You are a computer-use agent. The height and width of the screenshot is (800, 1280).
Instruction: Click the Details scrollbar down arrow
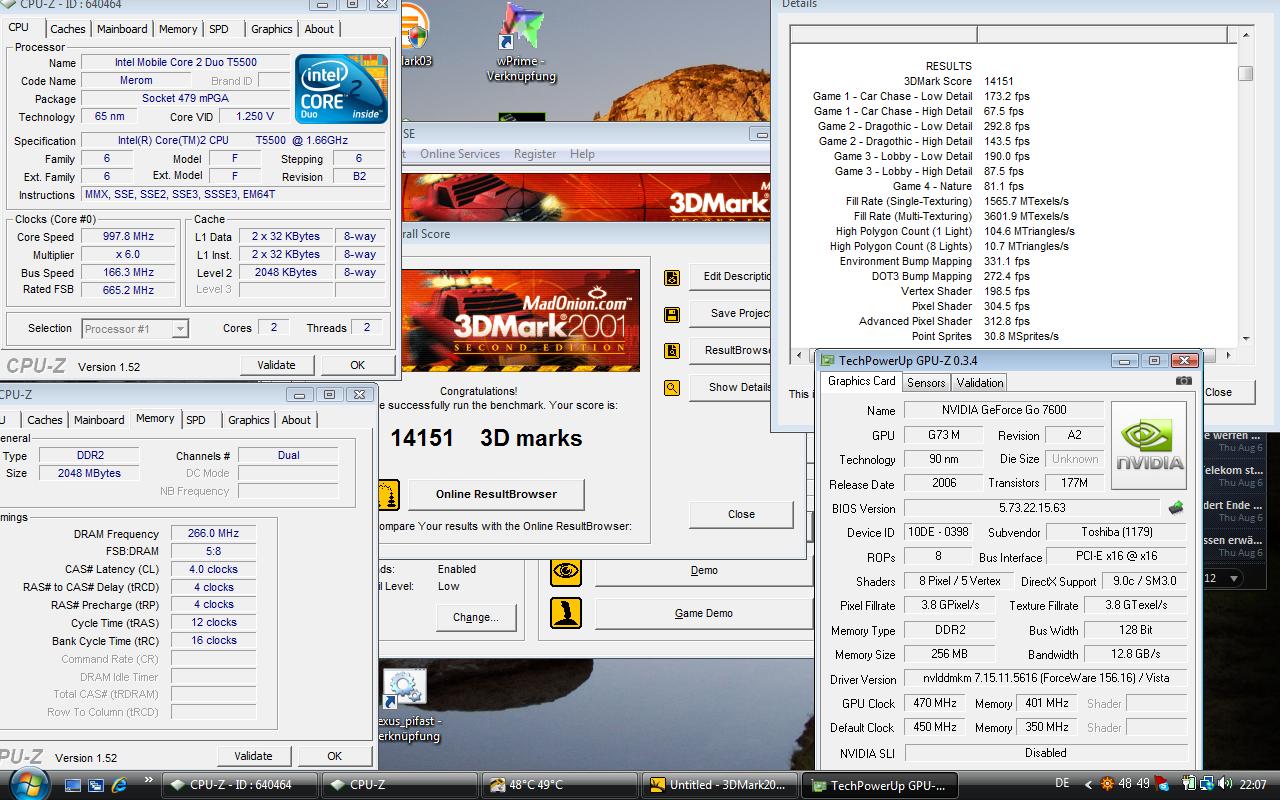pyautogui.click(x=1245, y=339)
